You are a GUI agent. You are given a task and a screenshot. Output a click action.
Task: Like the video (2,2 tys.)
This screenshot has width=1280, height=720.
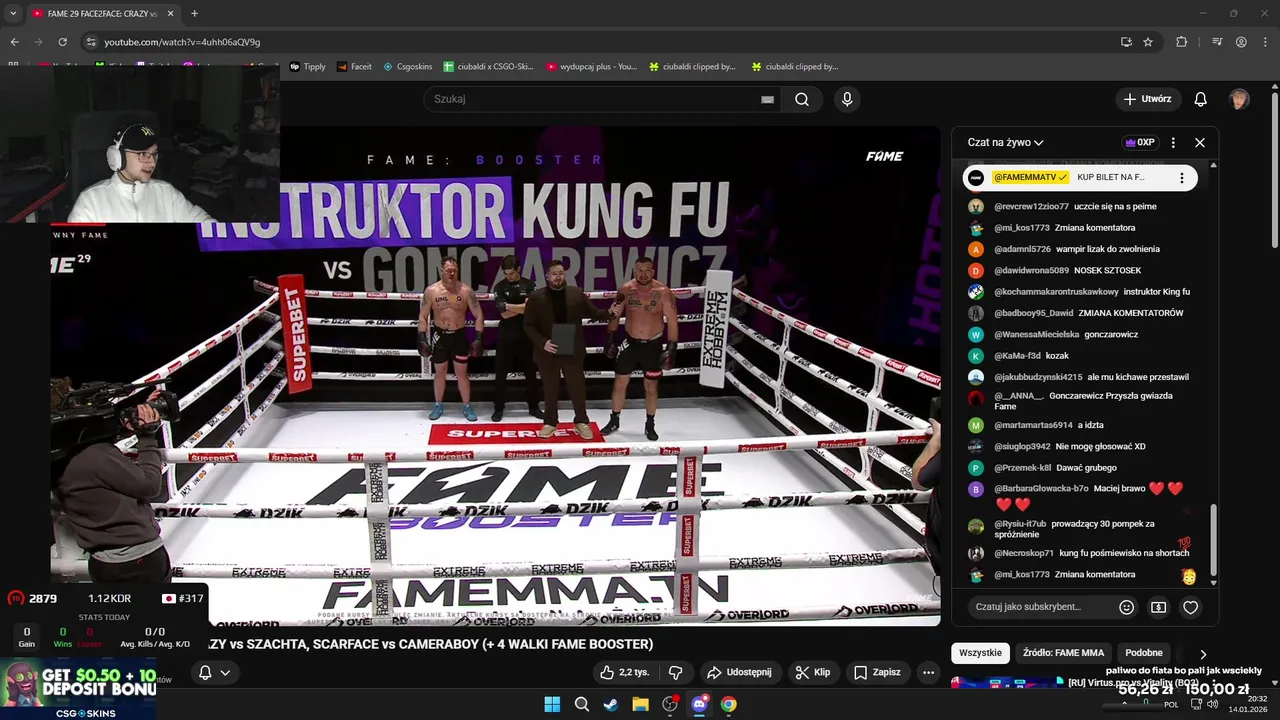coord(625,672)
